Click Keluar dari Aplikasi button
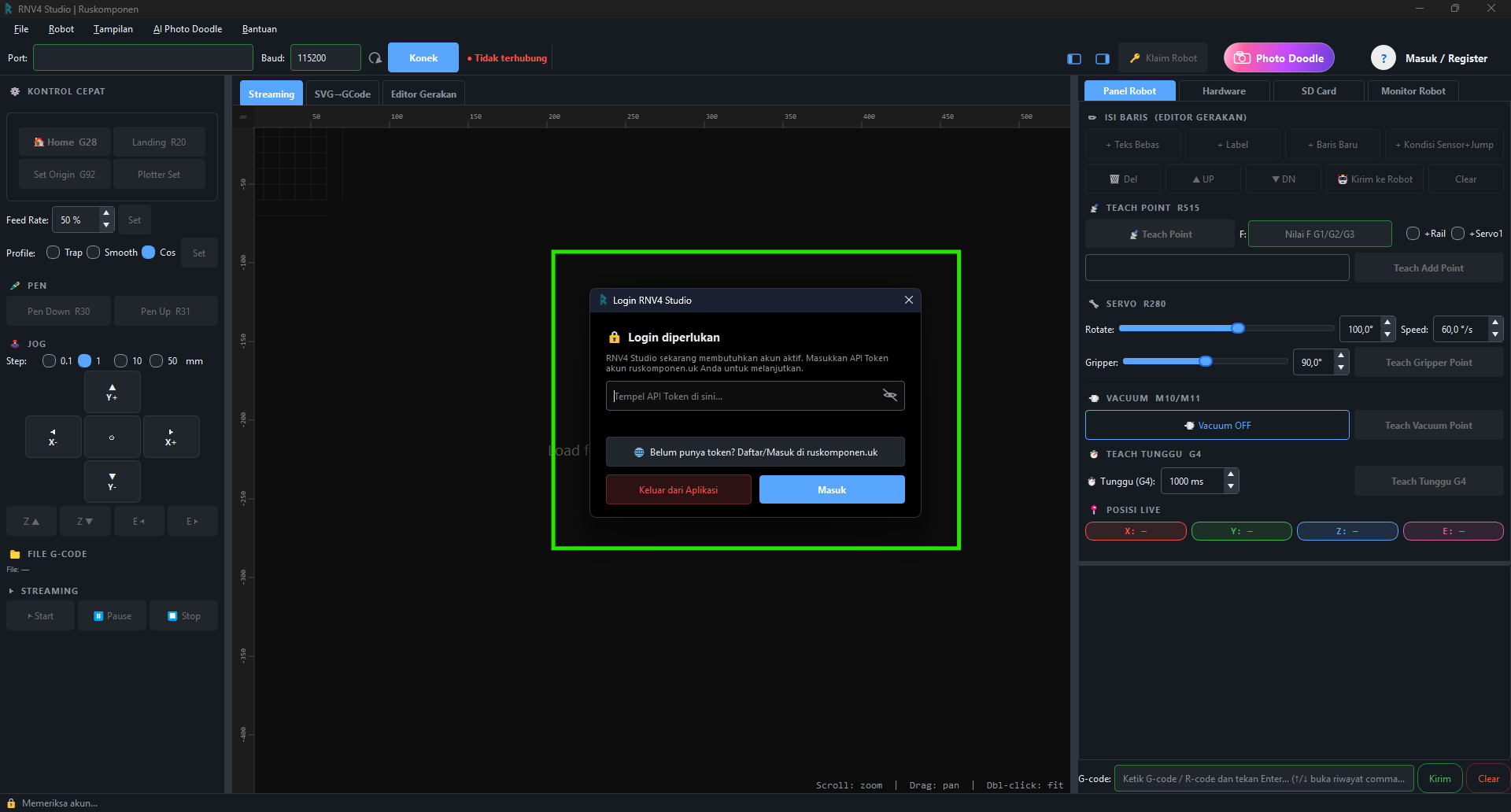The width and height of the screenshot is (1511, 812). tap(678, 489)
